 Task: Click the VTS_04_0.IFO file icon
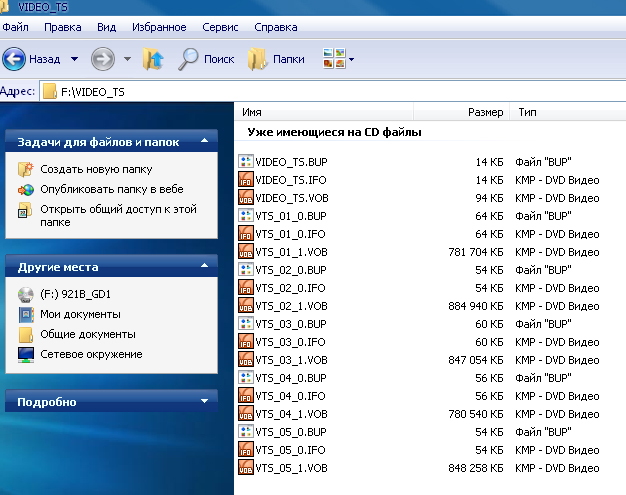click(x=246, y=395)
